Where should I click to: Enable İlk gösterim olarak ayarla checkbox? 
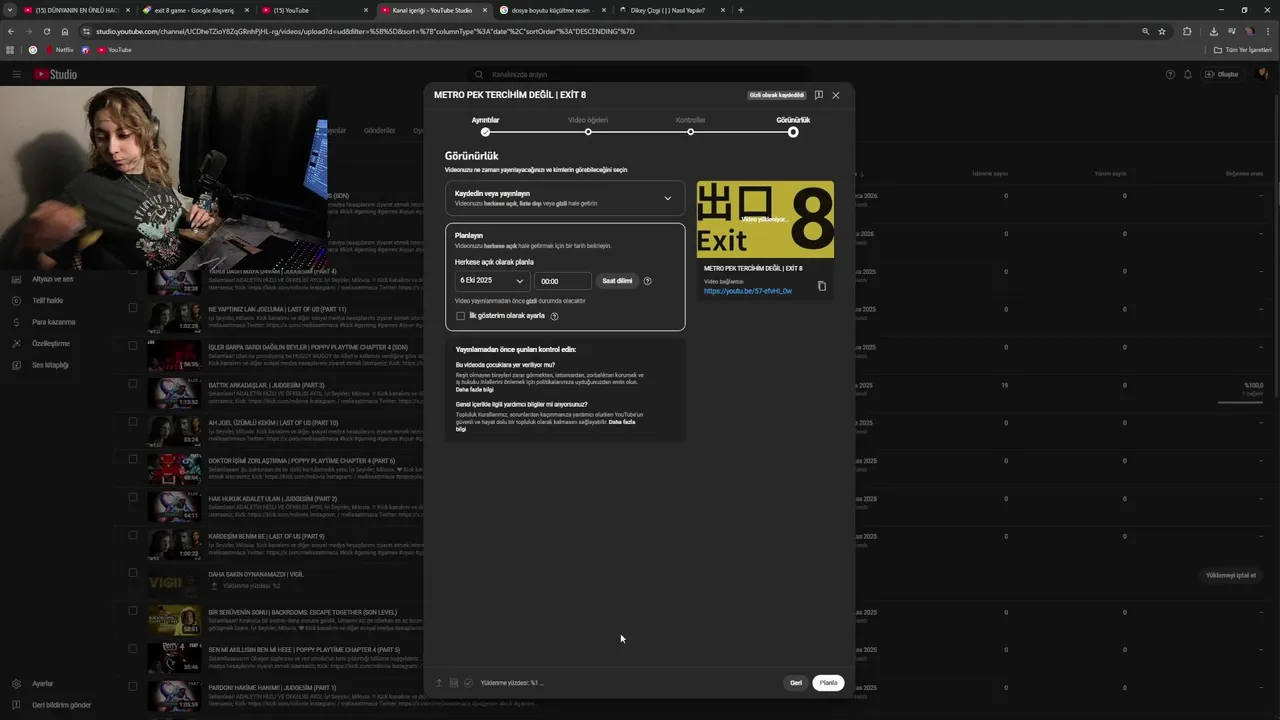(x=460, y=316)
